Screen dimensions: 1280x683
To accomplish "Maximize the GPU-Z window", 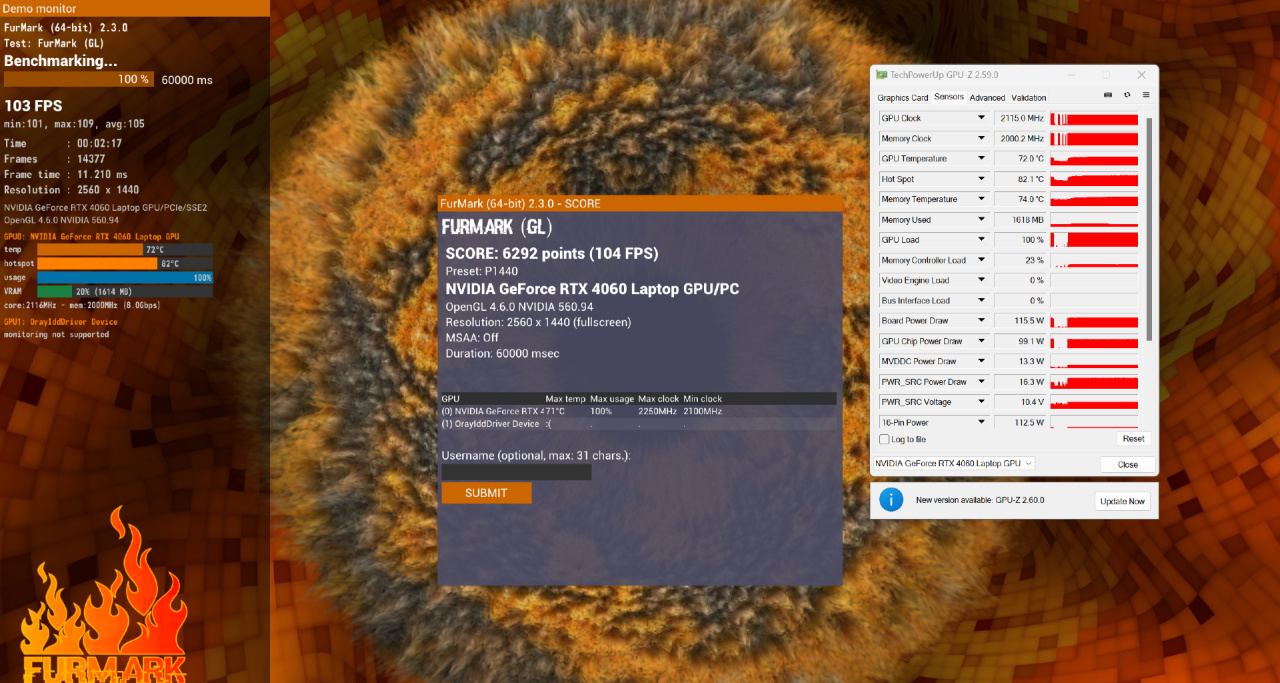I will [1107, 75].
